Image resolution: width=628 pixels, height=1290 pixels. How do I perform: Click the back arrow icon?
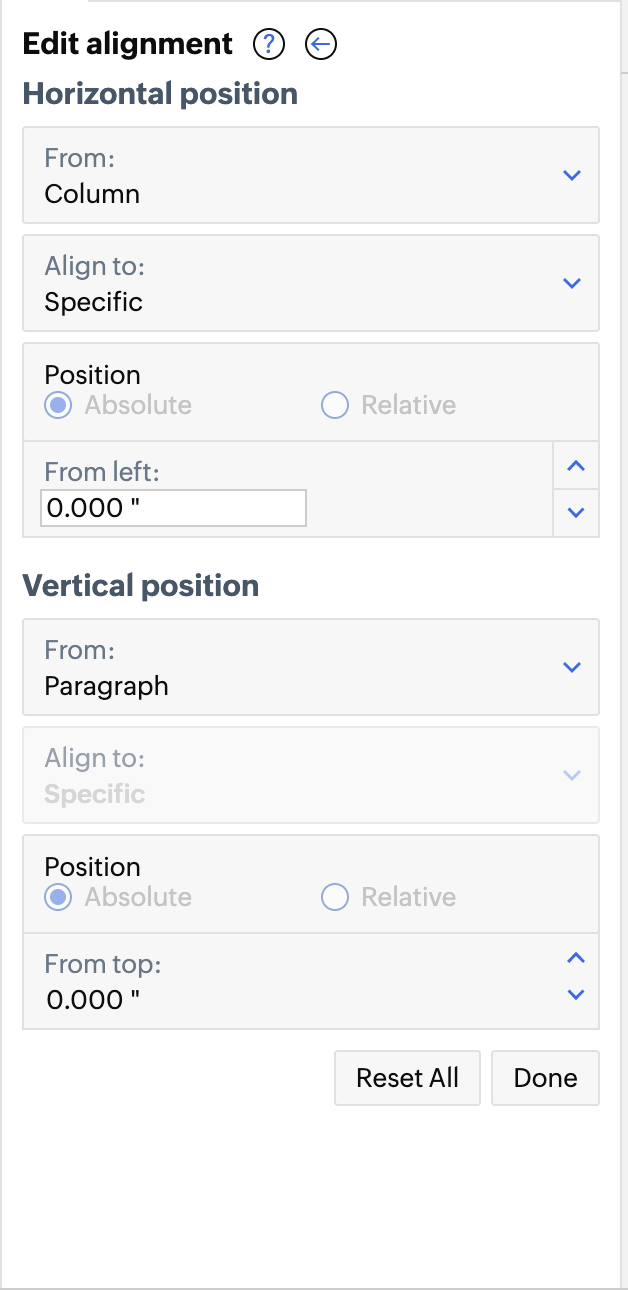pyautogui.click(x=321, y=44)
